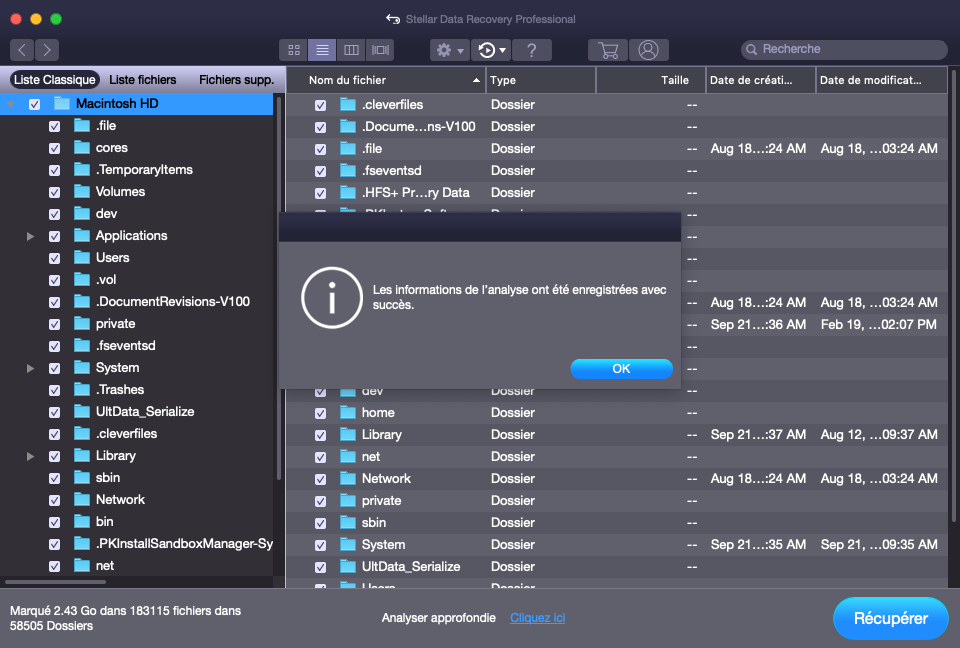Select the Liste Classique tab

pos(54,80)
